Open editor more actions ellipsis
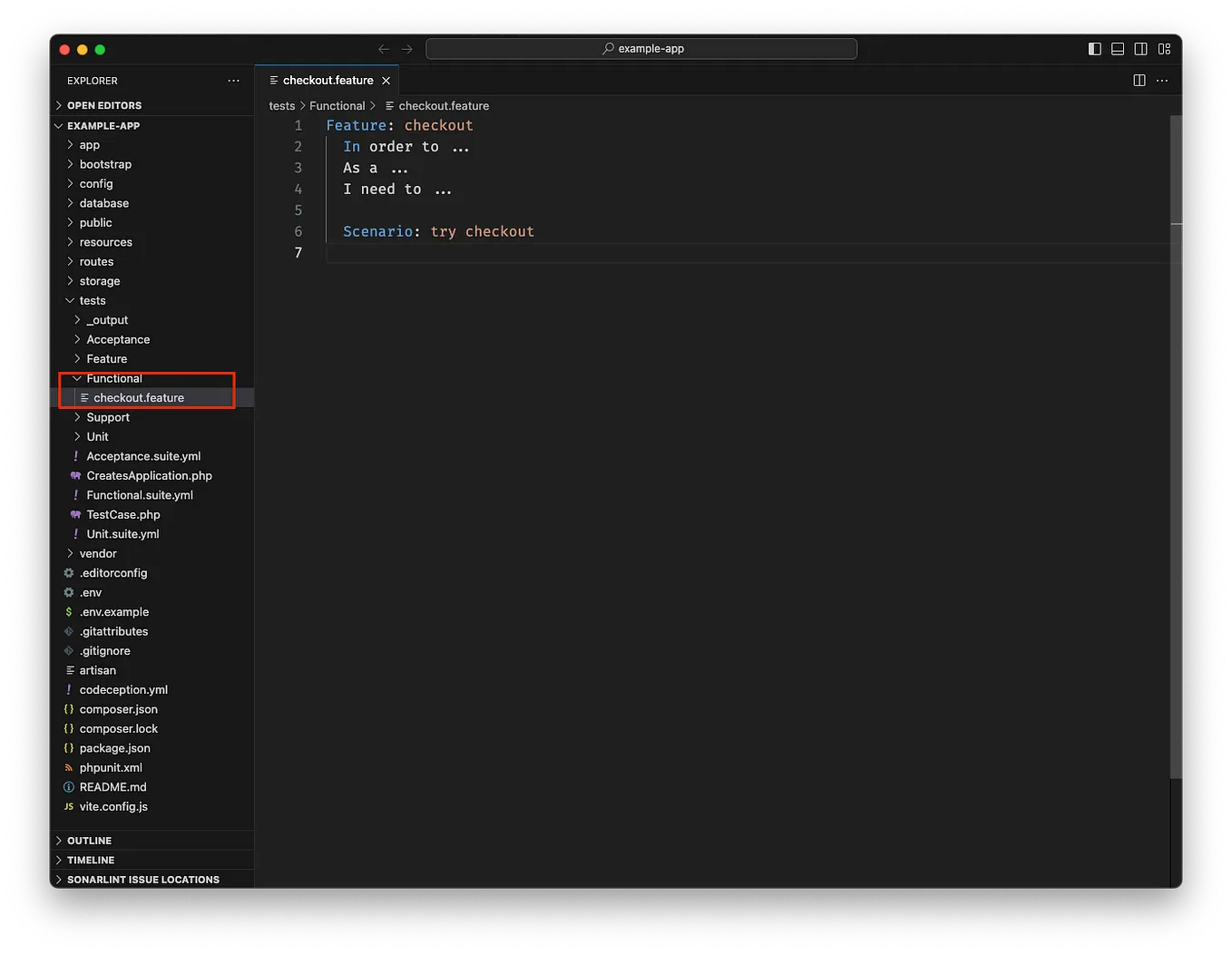Image resolution: width=1232 pixels, height=954 pixels. tap(1162, 81)
